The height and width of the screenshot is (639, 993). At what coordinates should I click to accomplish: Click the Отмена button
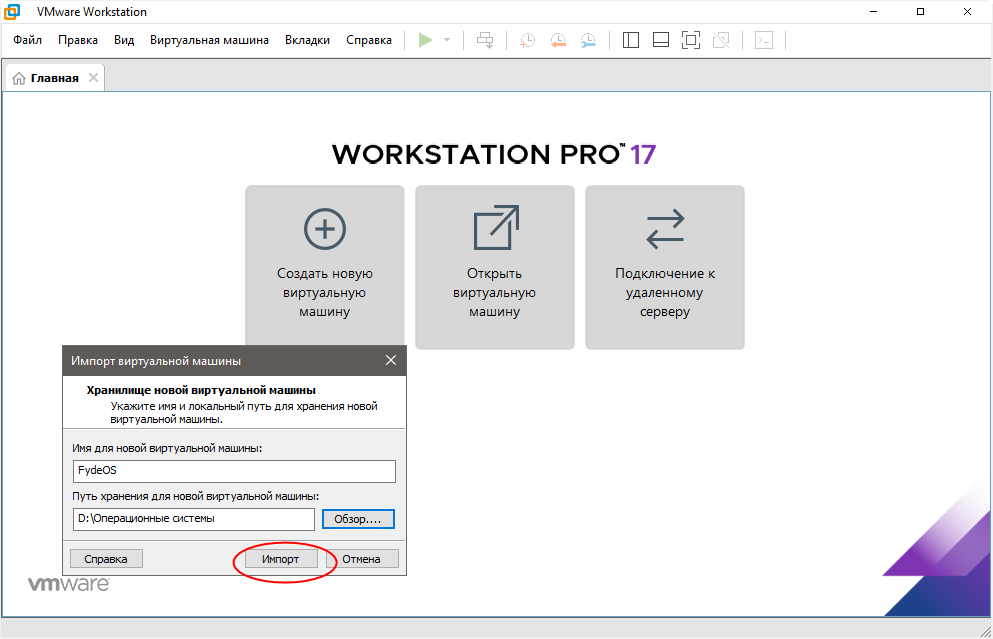point(362,559)
